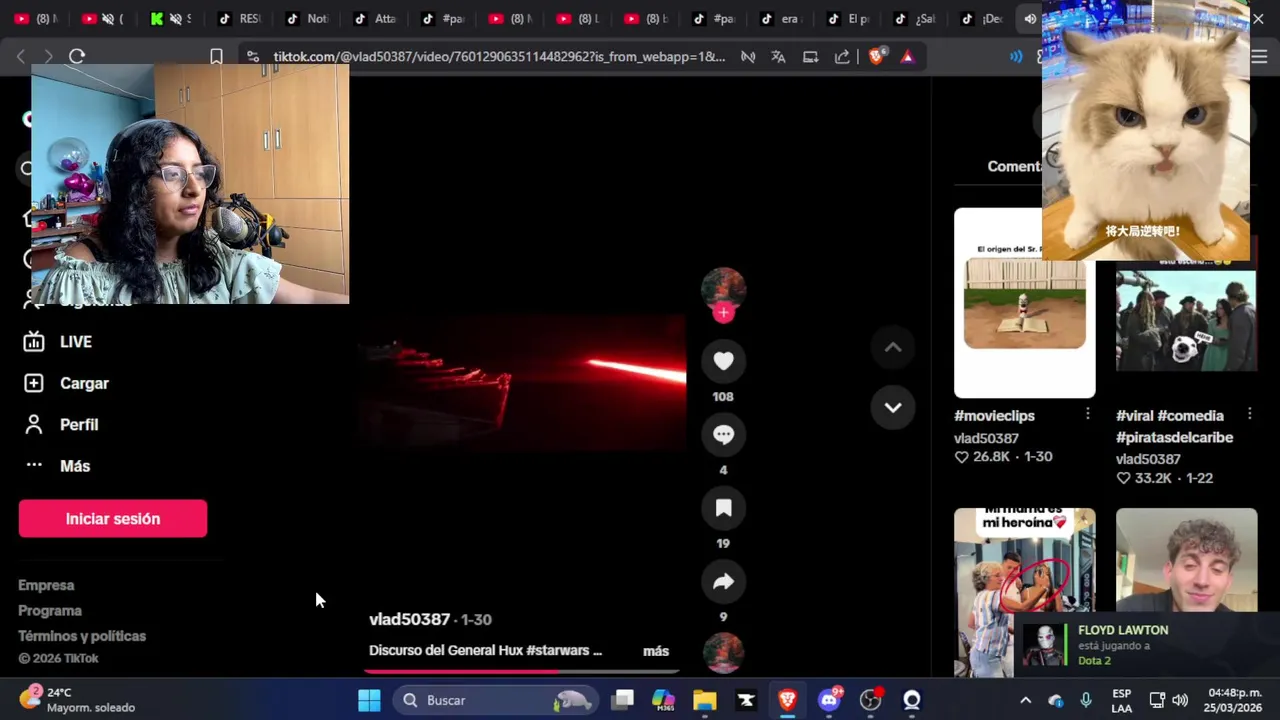View site information icon beside URL
This screenshot has height=720, width=1280.
pos(253,57)
